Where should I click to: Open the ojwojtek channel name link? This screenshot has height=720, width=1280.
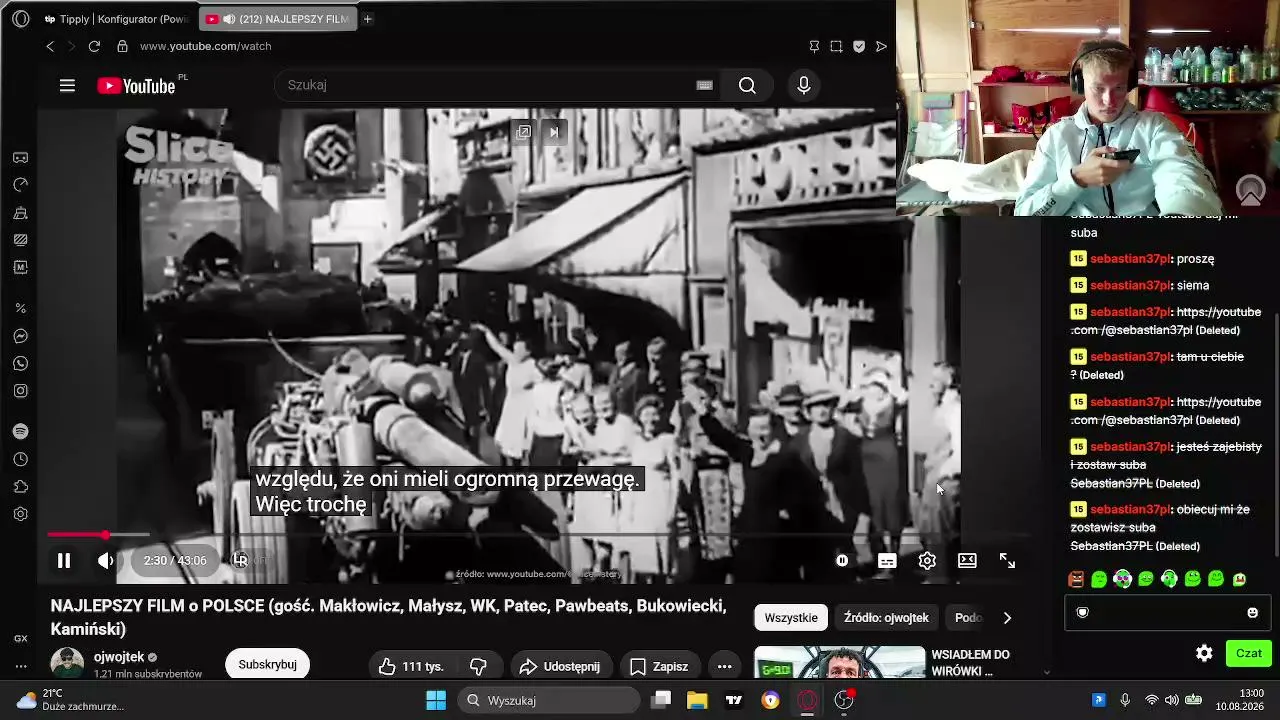119,657
